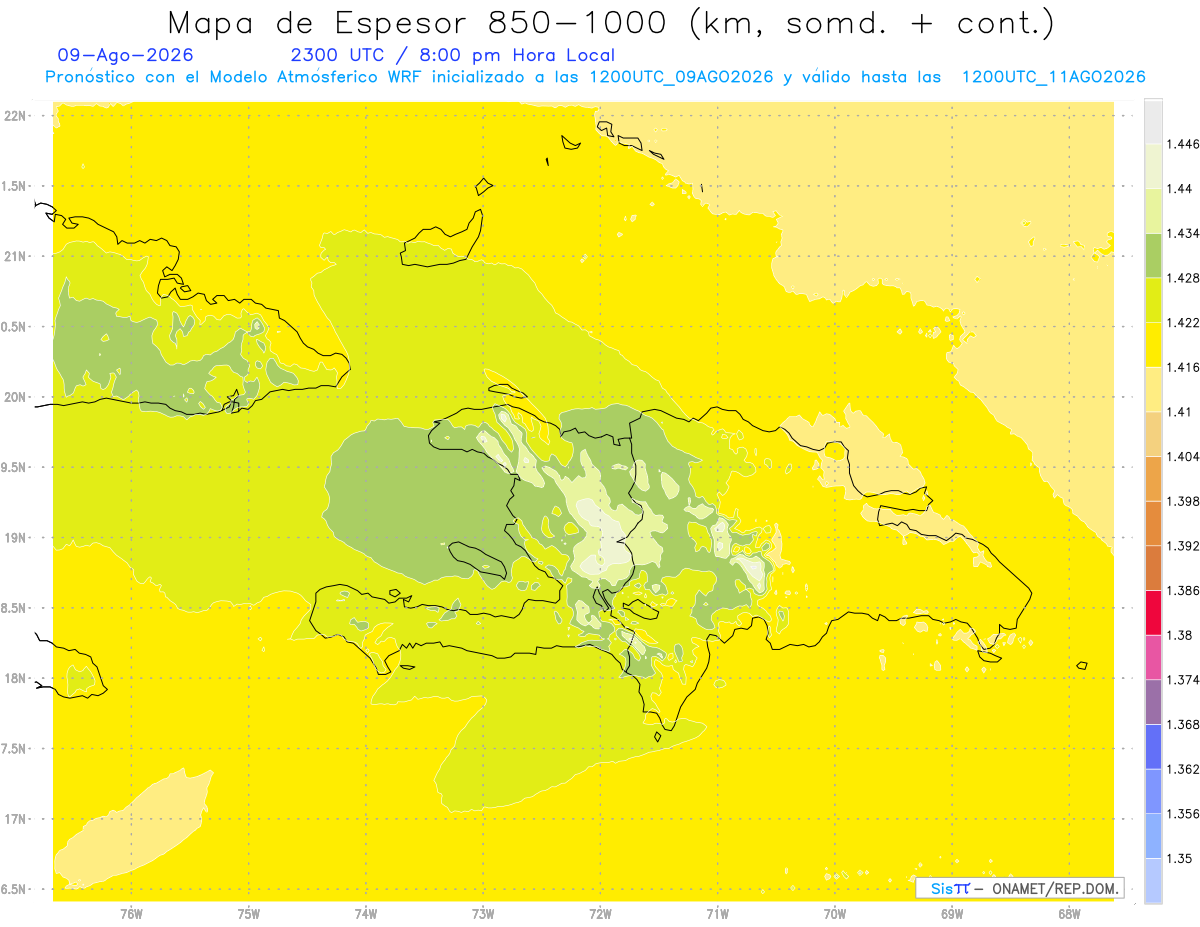Image resolution: width=1200 pixels, height=927 pixels.
Task: Click the '1.416' colorbar value
Action: point(1182,367)
